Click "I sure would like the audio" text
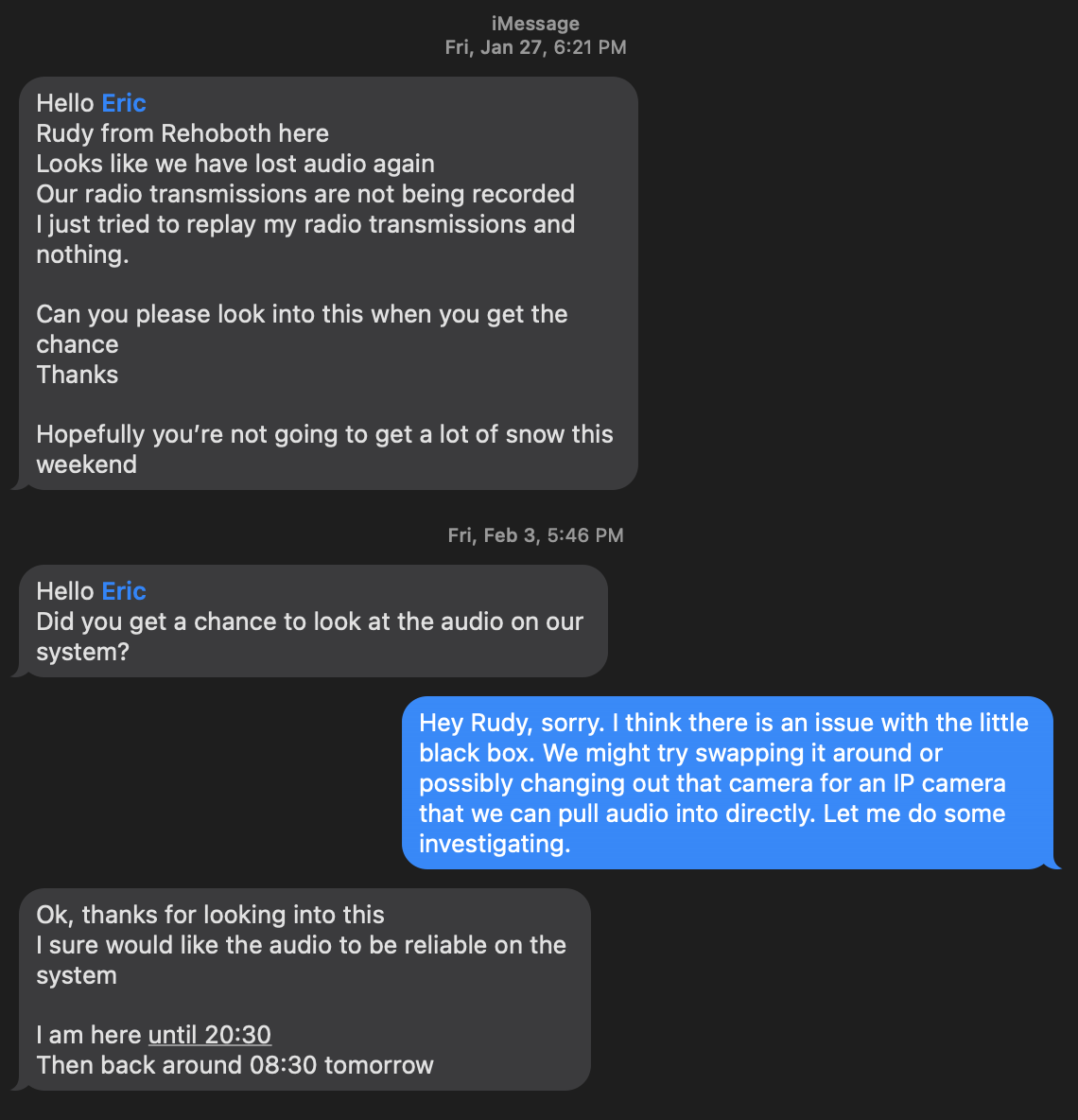This screenshot has width=1078, height=1120. click(301, 945)
